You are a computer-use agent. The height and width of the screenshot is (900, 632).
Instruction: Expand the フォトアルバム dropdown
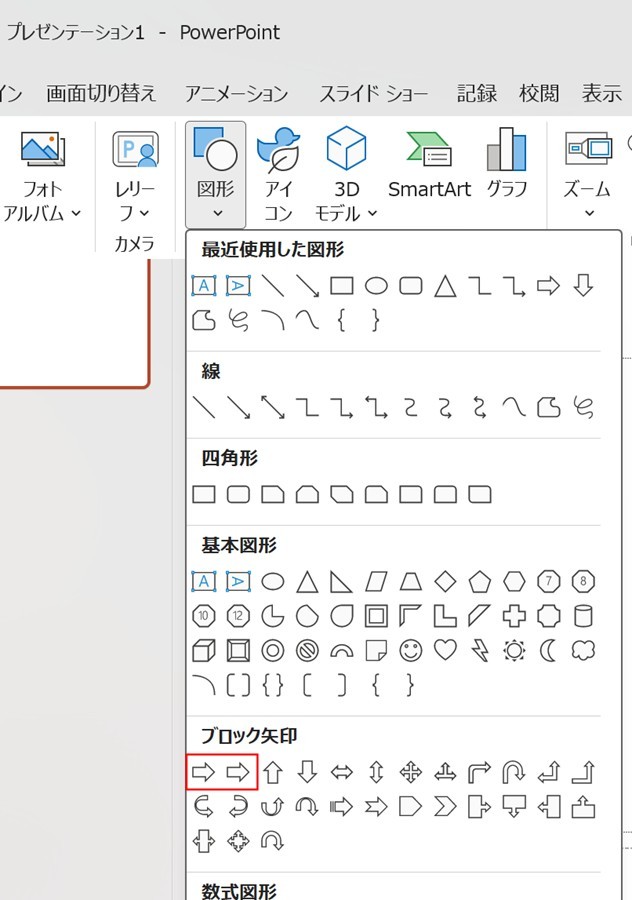click(42, 177)
